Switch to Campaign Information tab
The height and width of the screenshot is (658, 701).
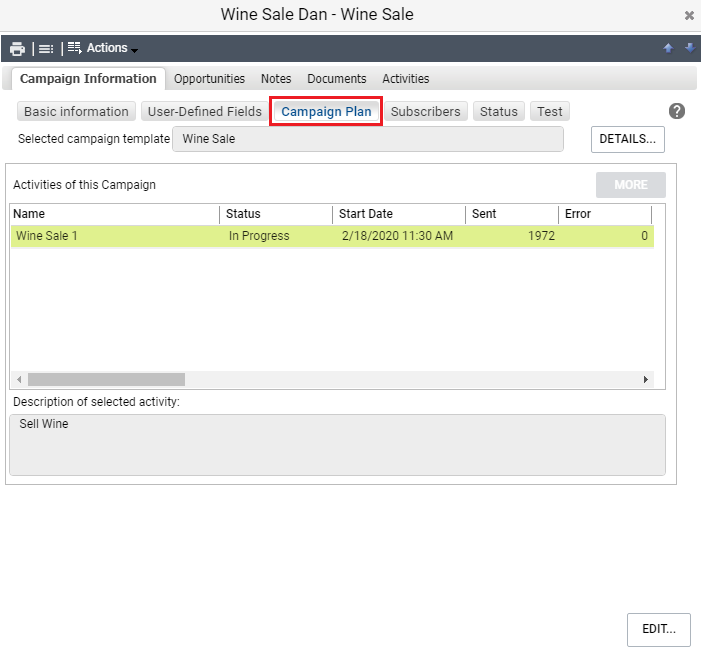[88, 79]
